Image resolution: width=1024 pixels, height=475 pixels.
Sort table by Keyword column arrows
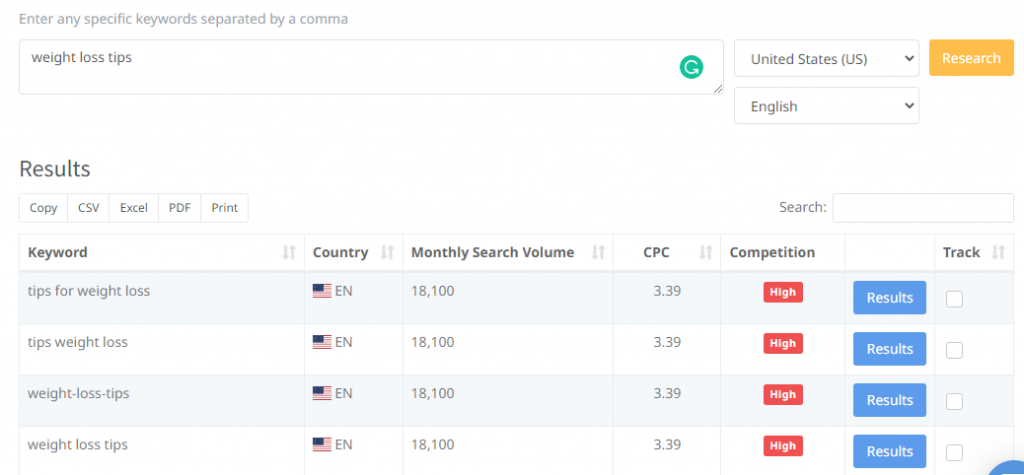289,253
